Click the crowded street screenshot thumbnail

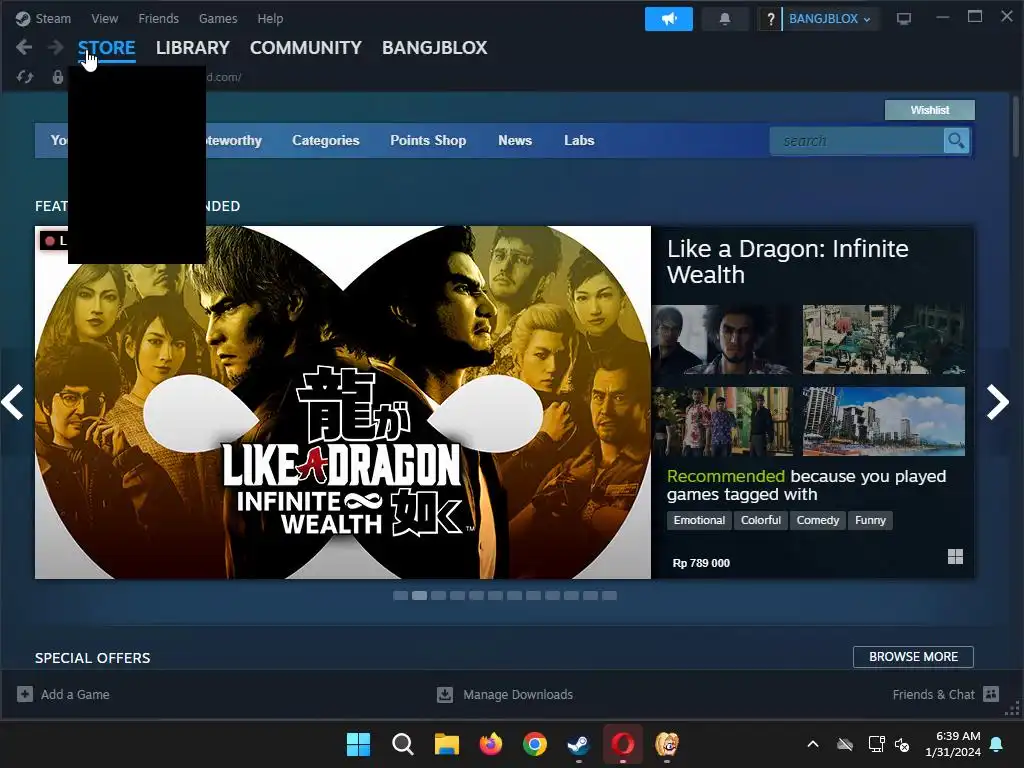884,340
